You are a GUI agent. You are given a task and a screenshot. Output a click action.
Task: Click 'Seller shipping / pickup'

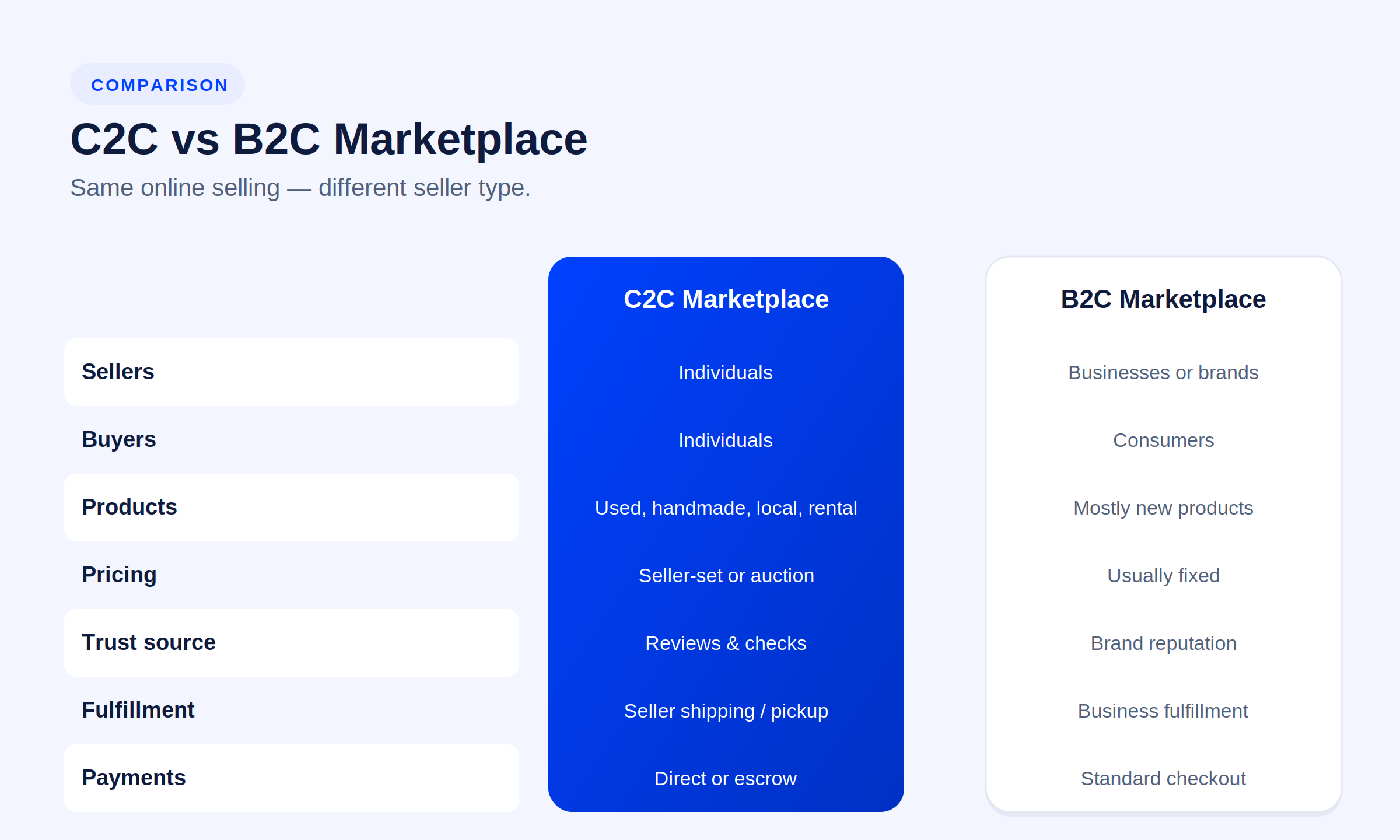coord(726,711)
